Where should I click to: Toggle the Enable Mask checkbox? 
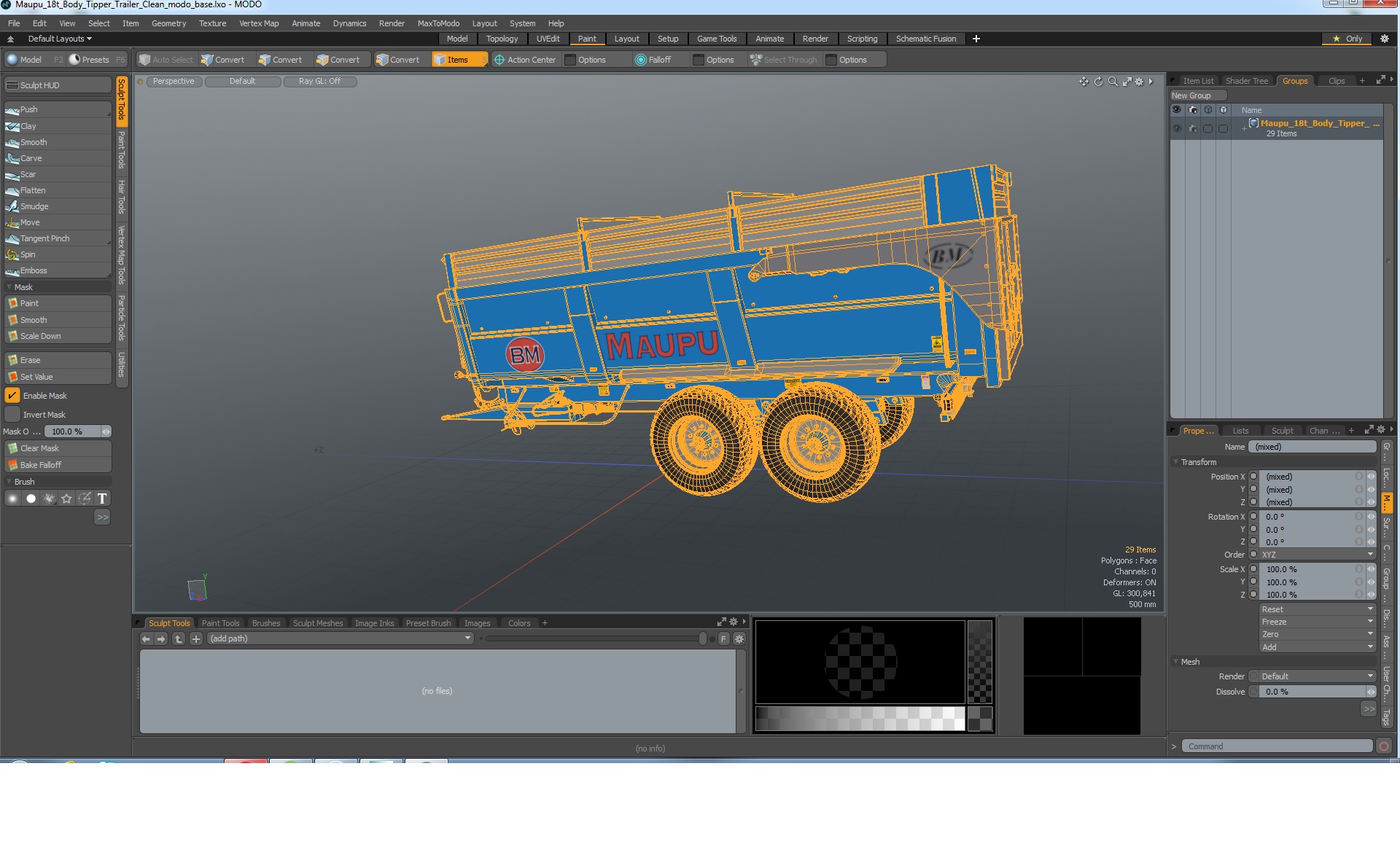[12, 396]
